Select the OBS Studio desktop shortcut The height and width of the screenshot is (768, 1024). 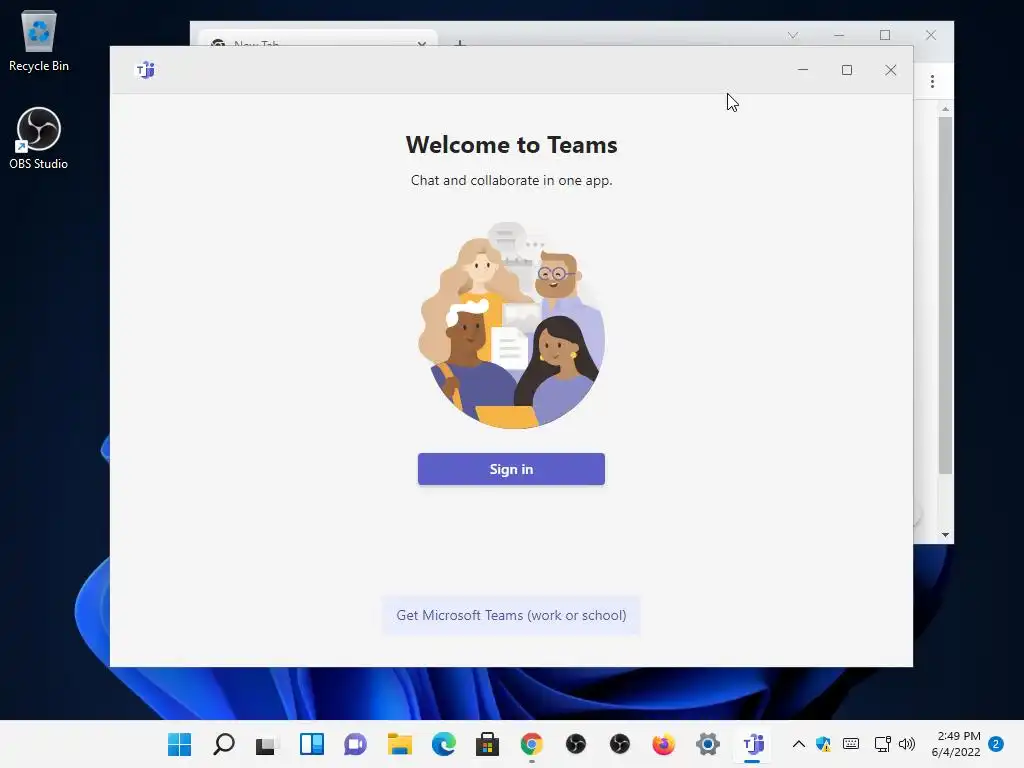[x=39, y=138]
